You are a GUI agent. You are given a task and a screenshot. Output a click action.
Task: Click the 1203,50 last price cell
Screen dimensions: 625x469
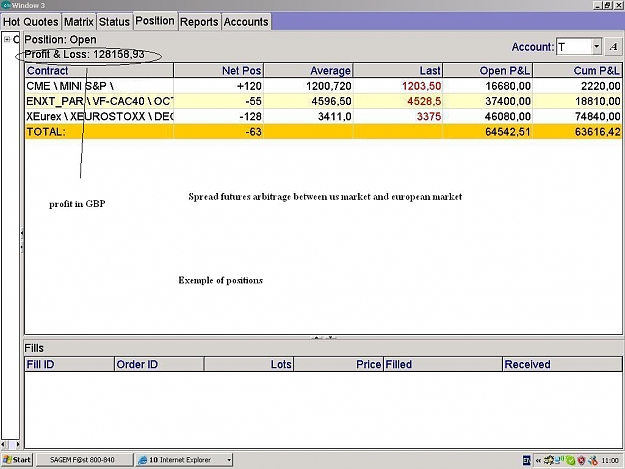point(398,86)
